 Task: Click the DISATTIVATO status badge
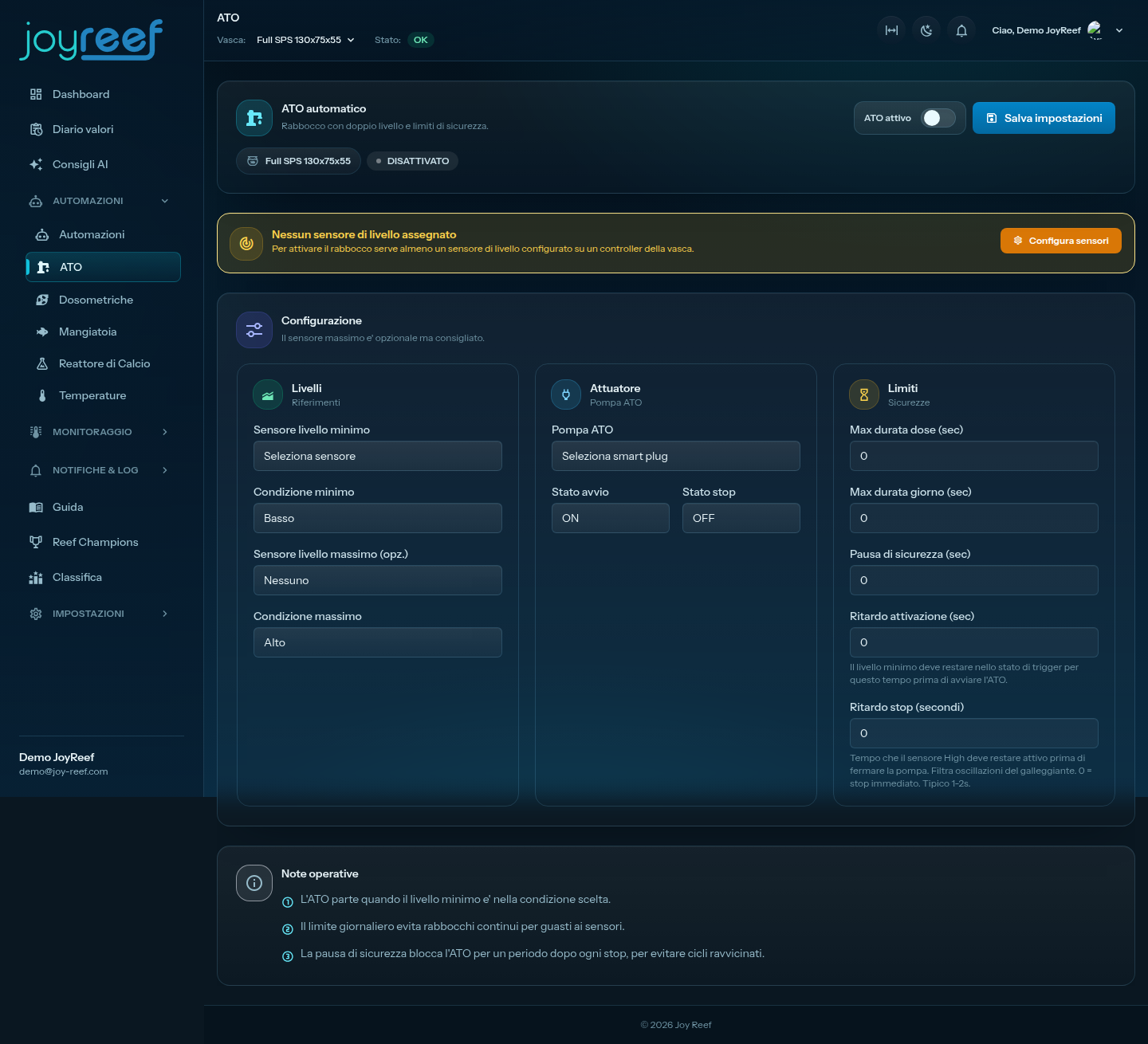coord(412,161)
